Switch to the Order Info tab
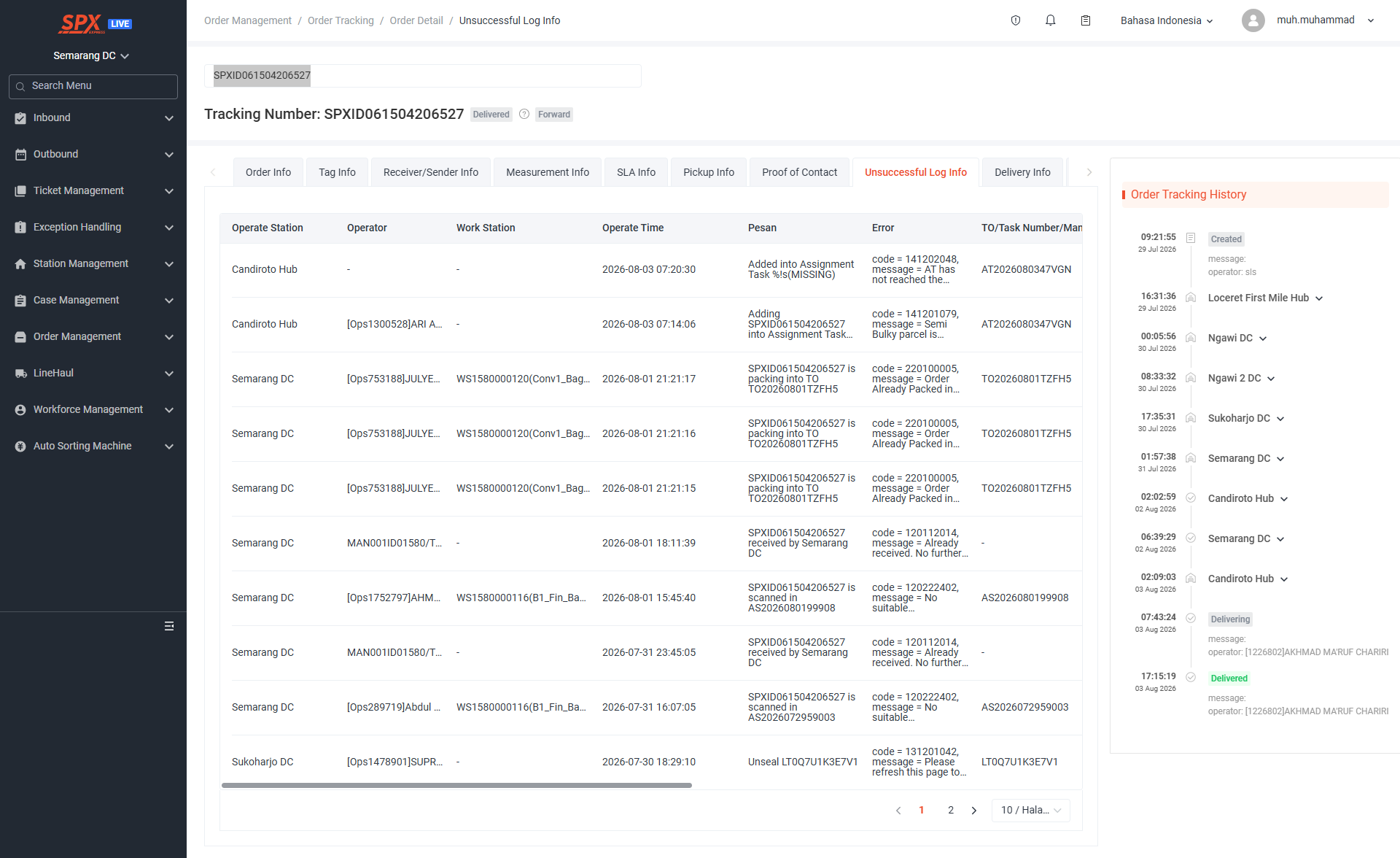The width and height of the screenshot is (1400, 858). point(268,172)
